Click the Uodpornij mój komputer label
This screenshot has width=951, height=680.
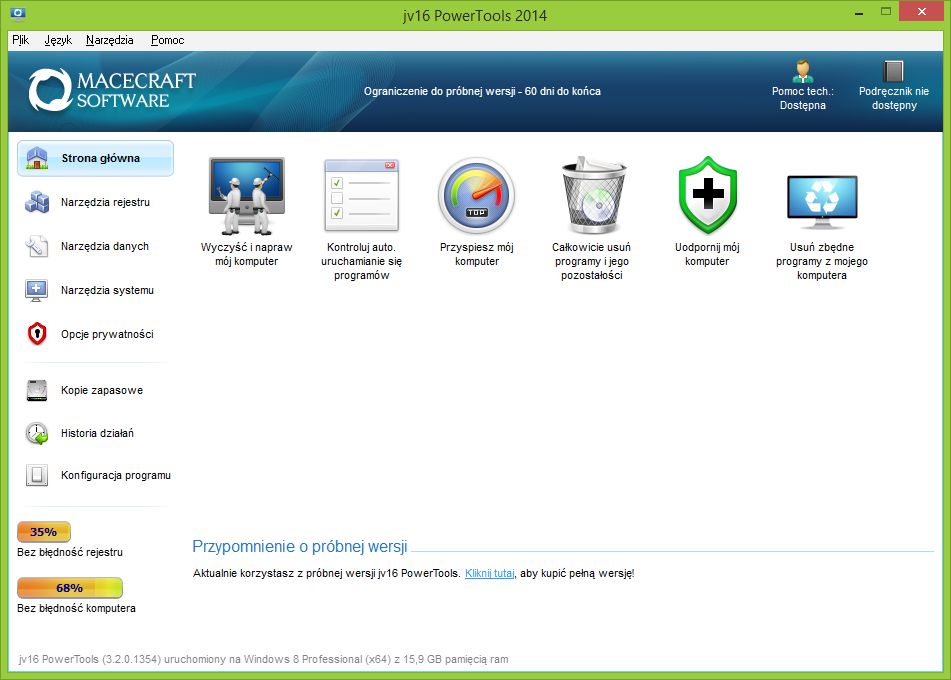pyautogui.click(x=707, y=254)
